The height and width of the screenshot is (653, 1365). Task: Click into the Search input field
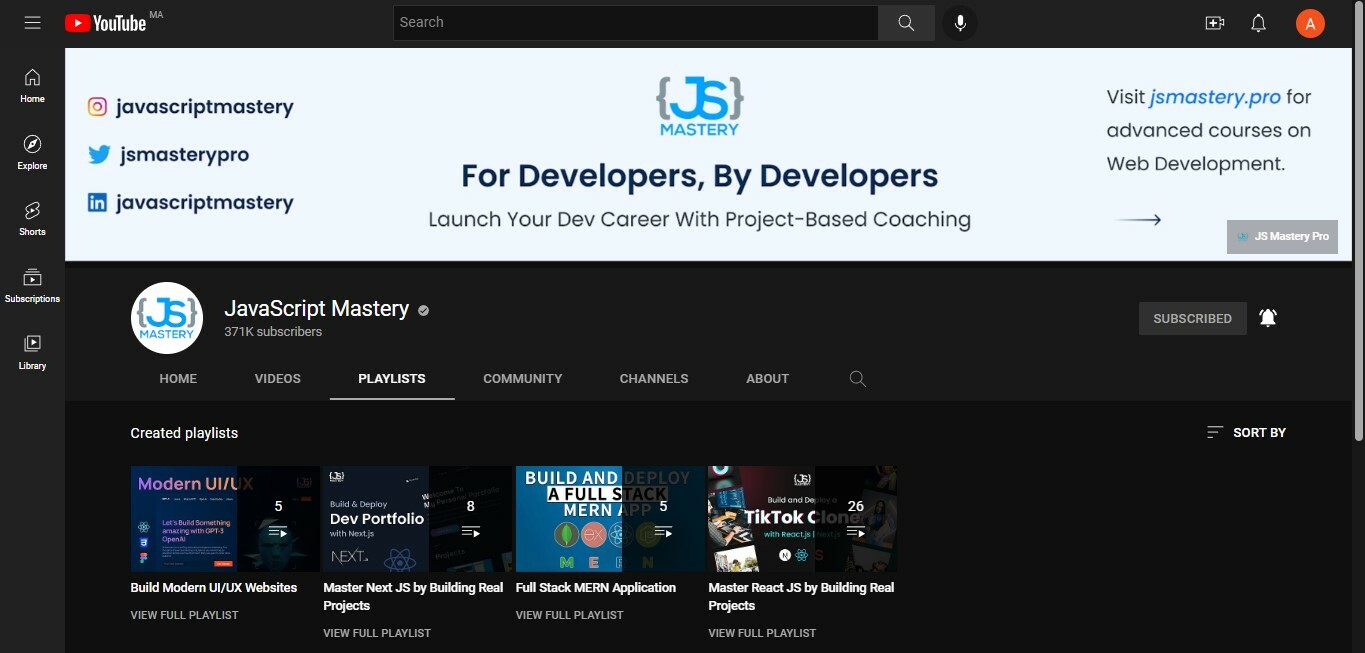coord(636,23)
